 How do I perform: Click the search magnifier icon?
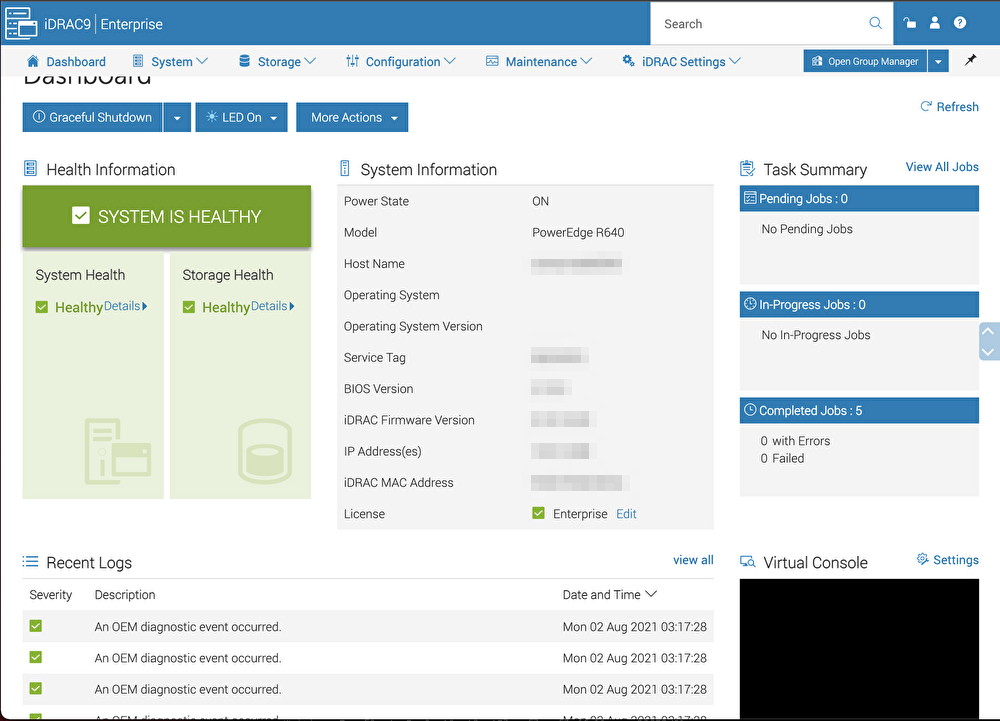point(875,23)
